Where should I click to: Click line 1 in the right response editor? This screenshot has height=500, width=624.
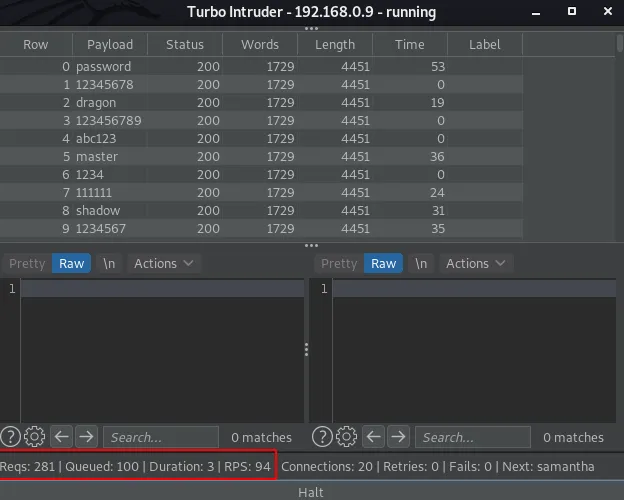click(474, 288)
